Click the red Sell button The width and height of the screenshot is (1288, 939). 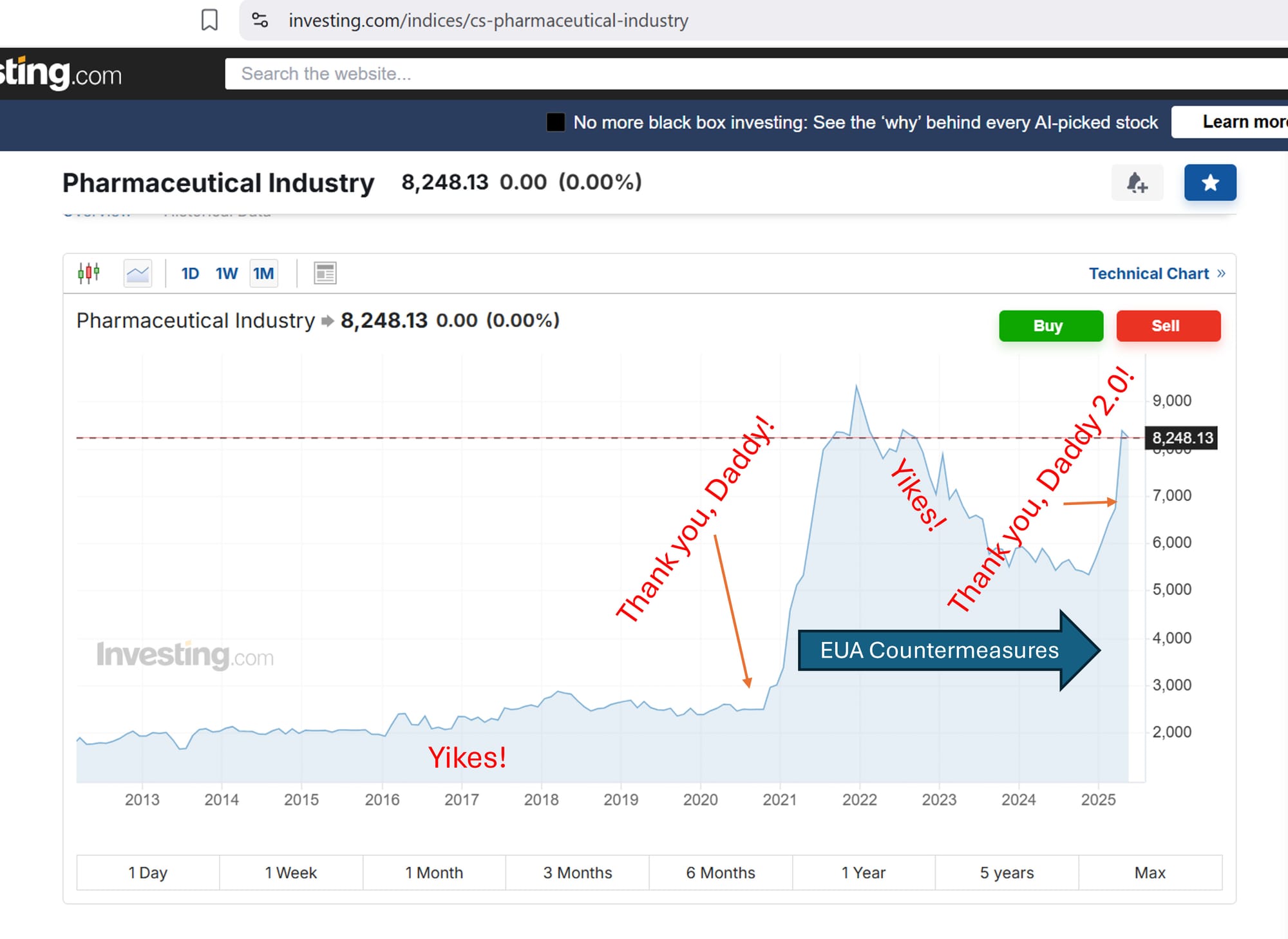click(x=1168, y=326)
